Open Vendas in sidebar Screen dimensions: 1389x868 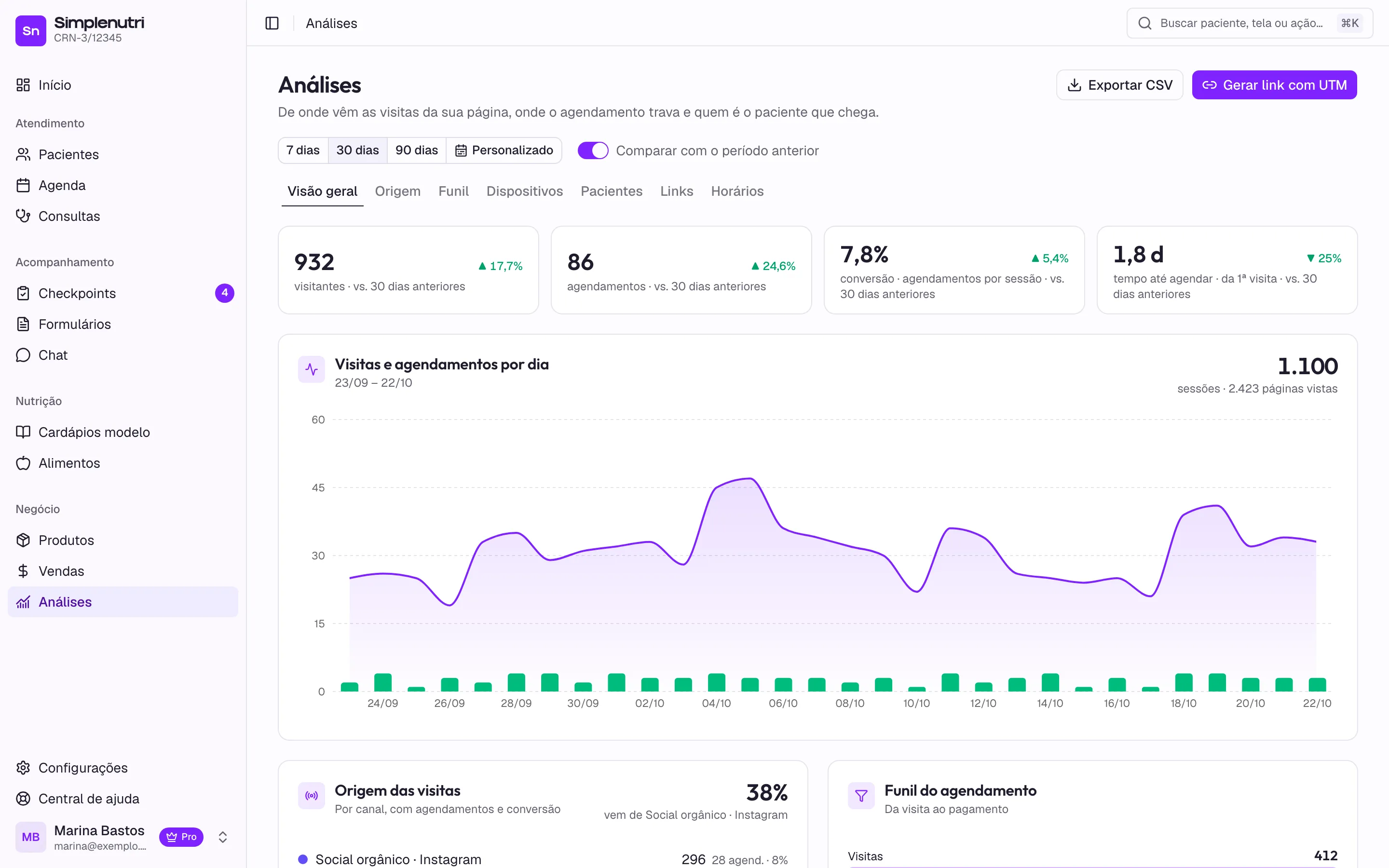(x=123, y=571)
